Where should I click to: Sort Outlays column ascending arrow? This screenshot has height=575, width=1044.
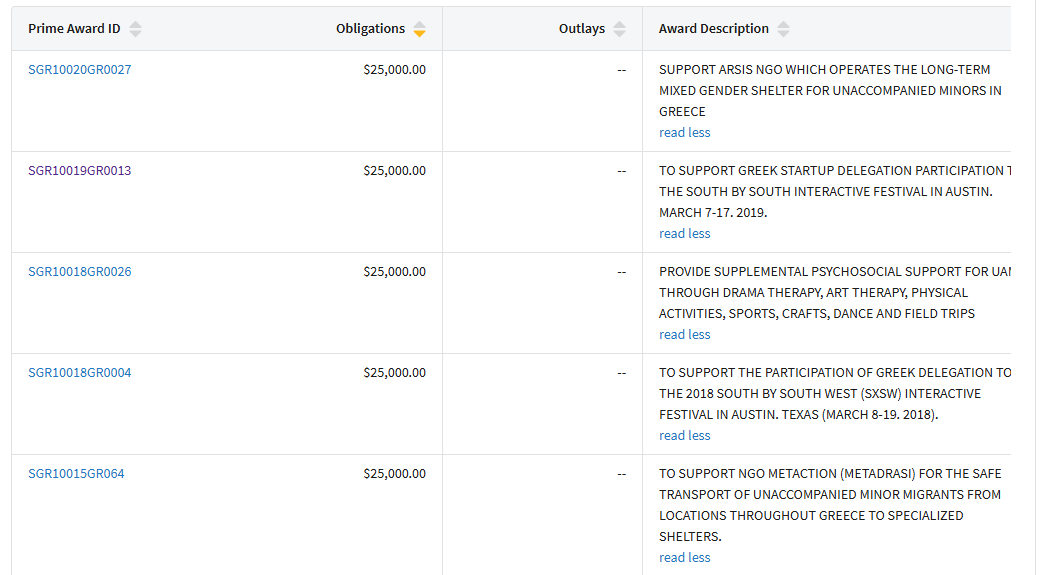pos(620,24)
